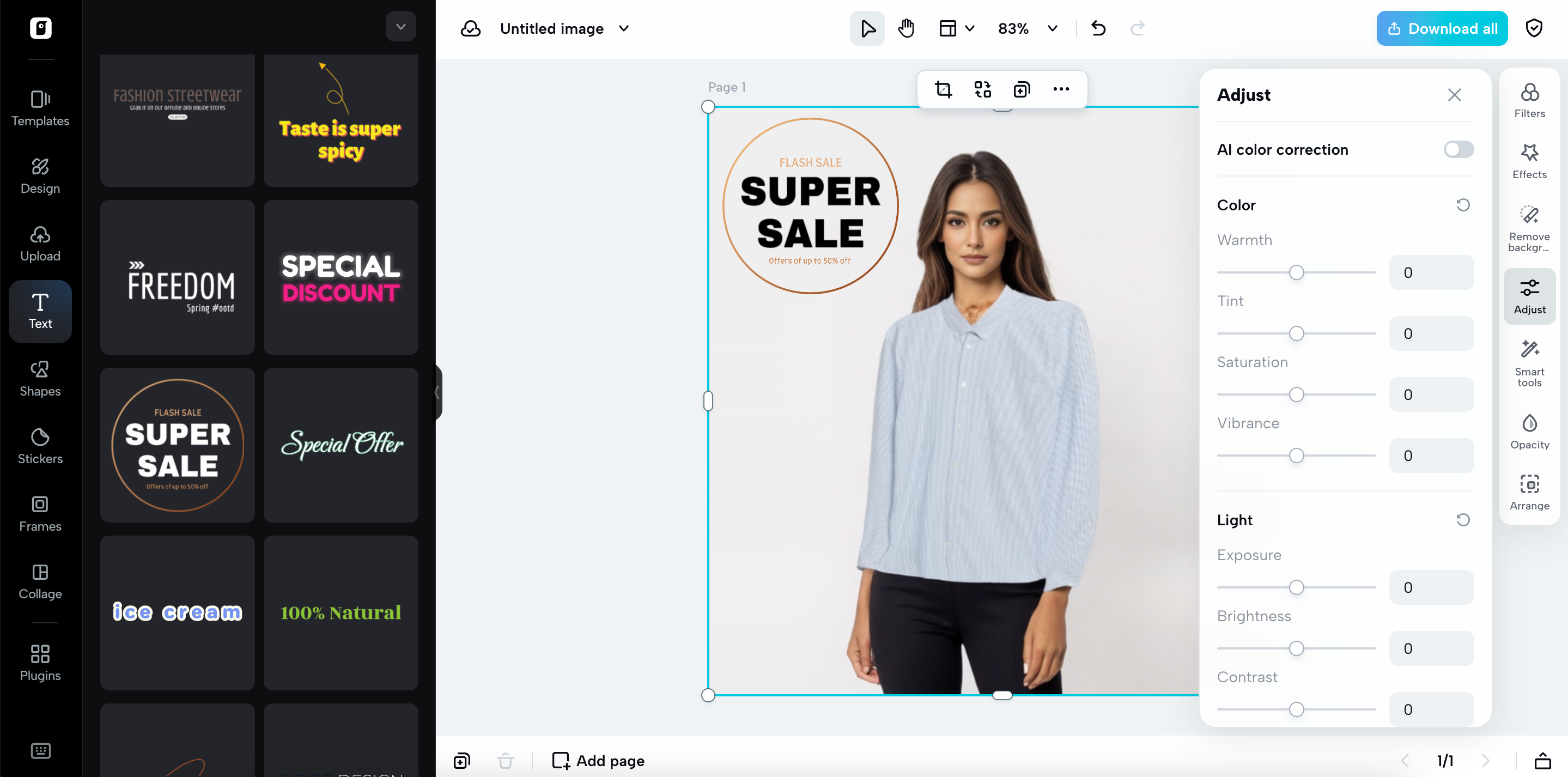Screen dimensions: 1568x777
Task: Click the Tint slider handle
Action: click(x=1297, y=333)
